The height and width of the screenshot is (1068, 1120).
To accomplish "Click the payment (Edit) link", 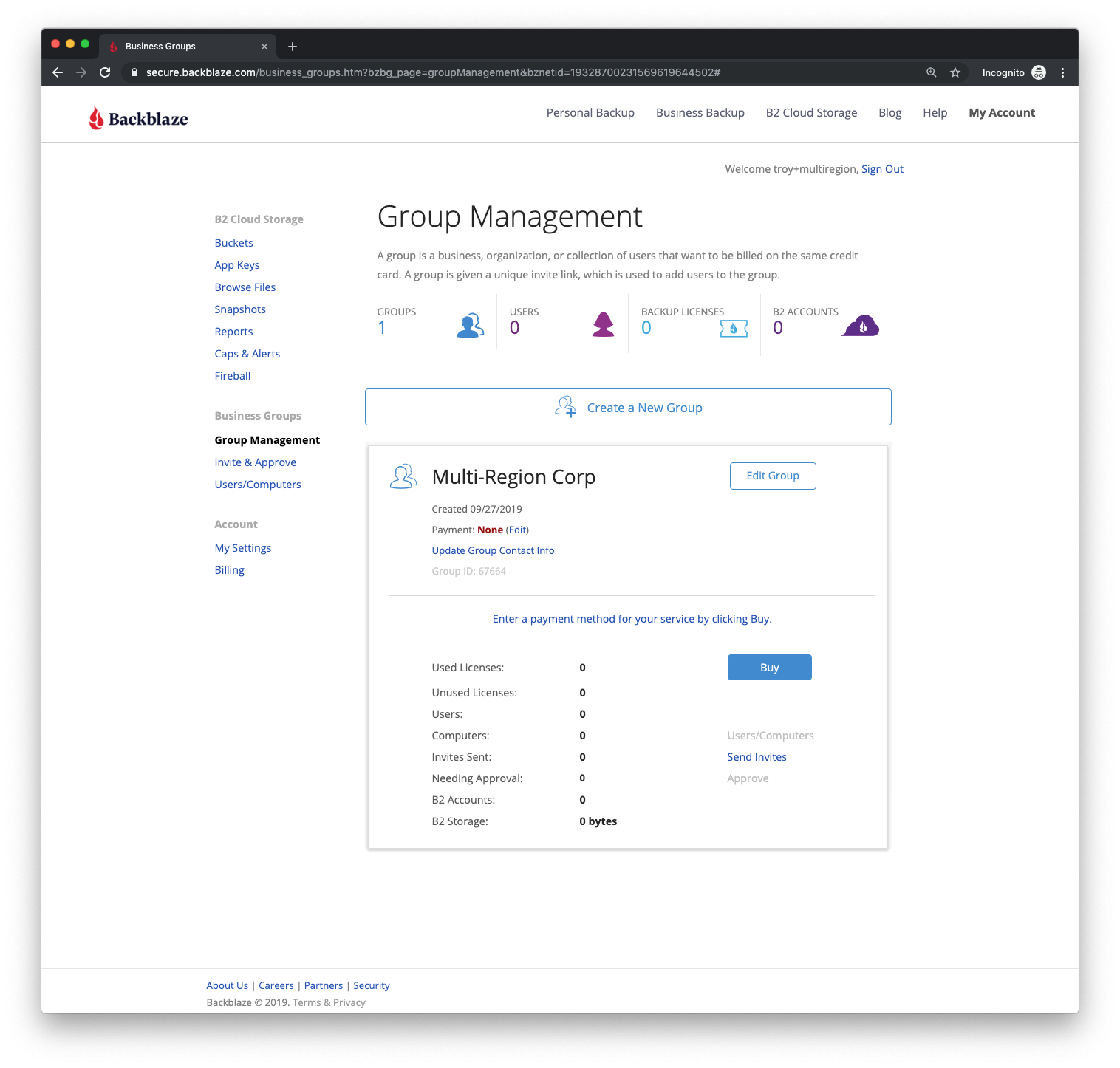I will pyautogui.click(x=517, y=530).
